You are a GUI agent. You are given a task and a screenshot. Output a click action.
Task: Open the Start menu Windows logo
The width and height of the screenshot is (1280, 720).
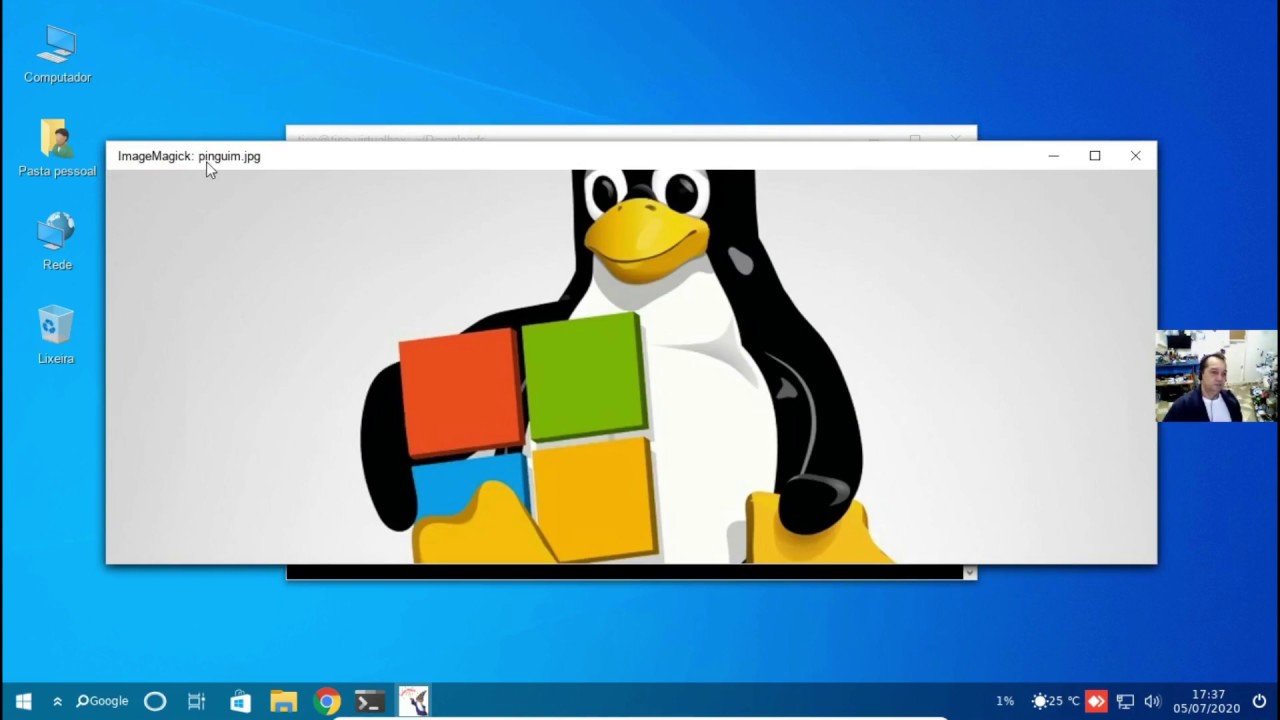click(23, 701)
